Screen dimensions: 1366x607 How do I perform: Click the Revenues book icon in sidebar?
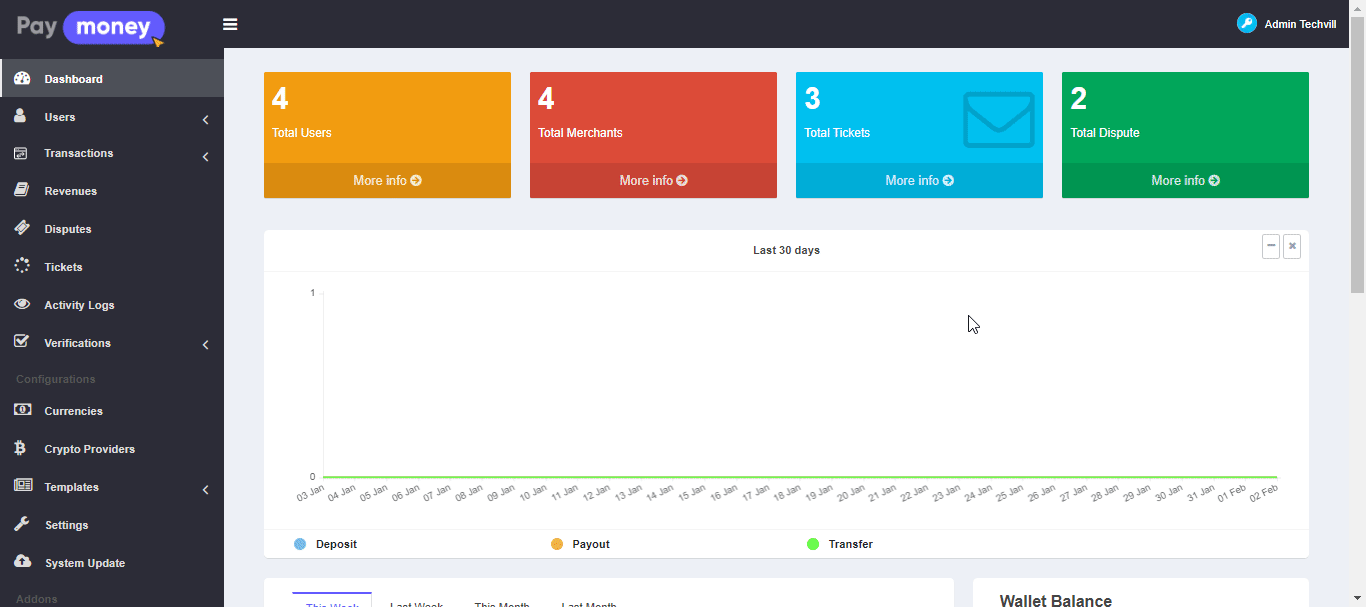(21, 190)
